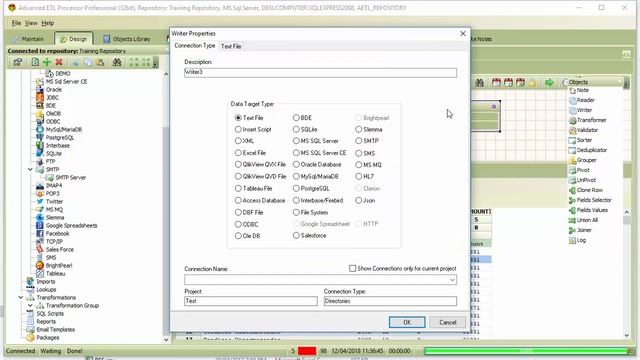Open the Help menu

coord(47,23)
